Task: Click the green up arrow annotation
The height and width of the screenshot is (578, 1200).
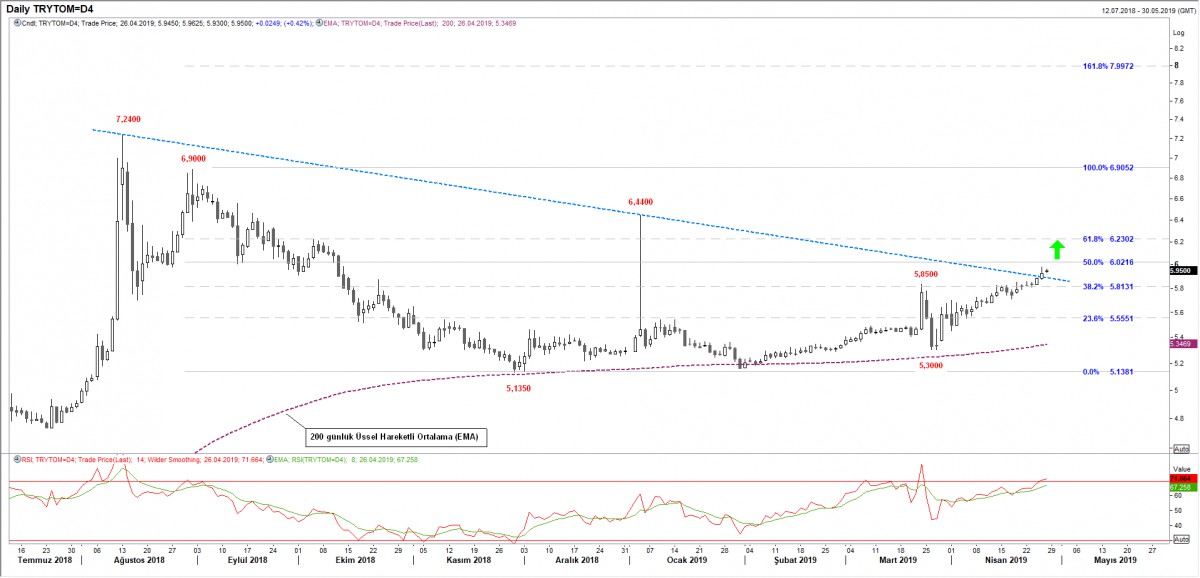Action: coord(1056,249)
